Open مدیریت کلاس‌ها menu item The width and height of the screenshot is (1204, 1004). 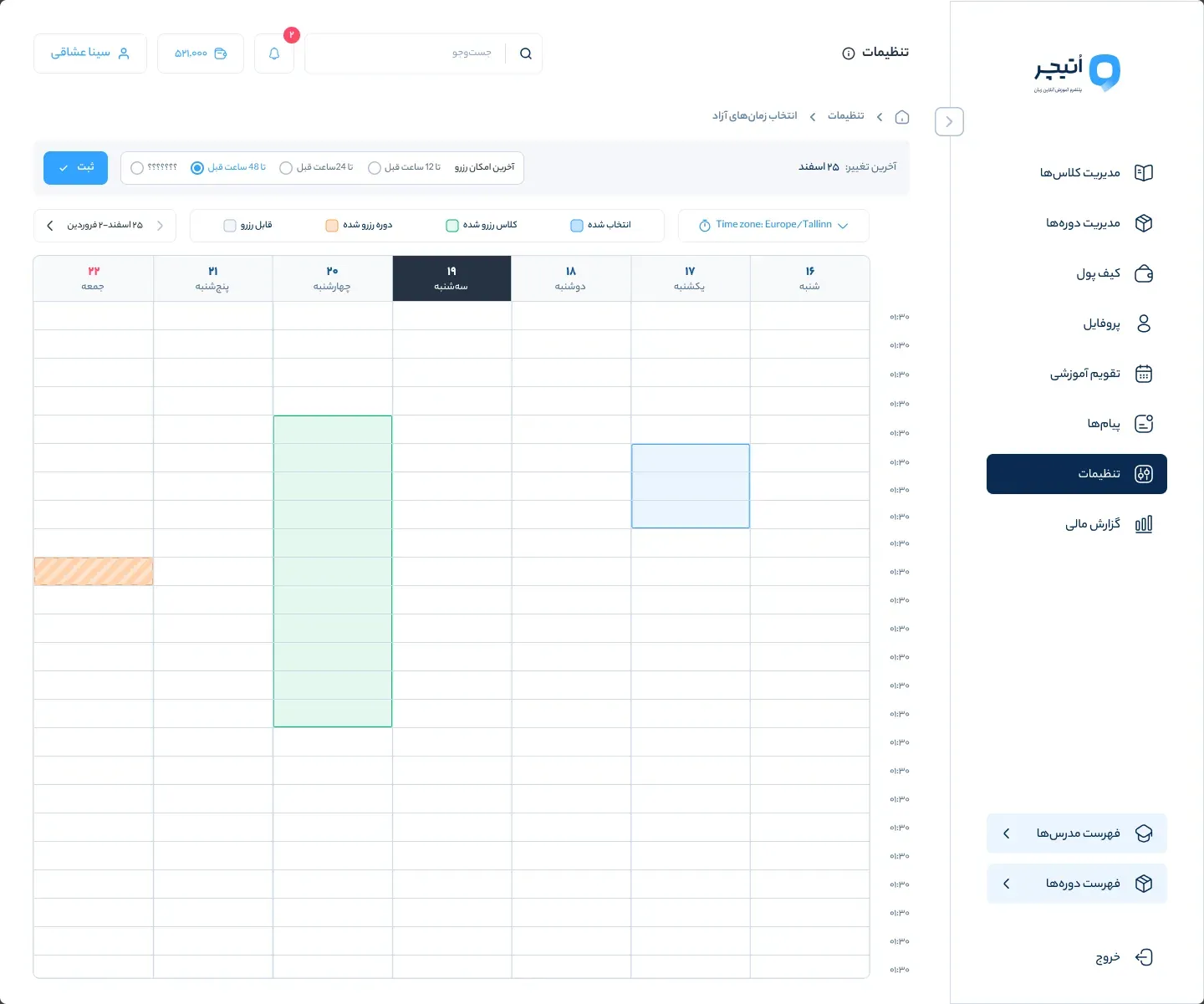click(1077, 173)
